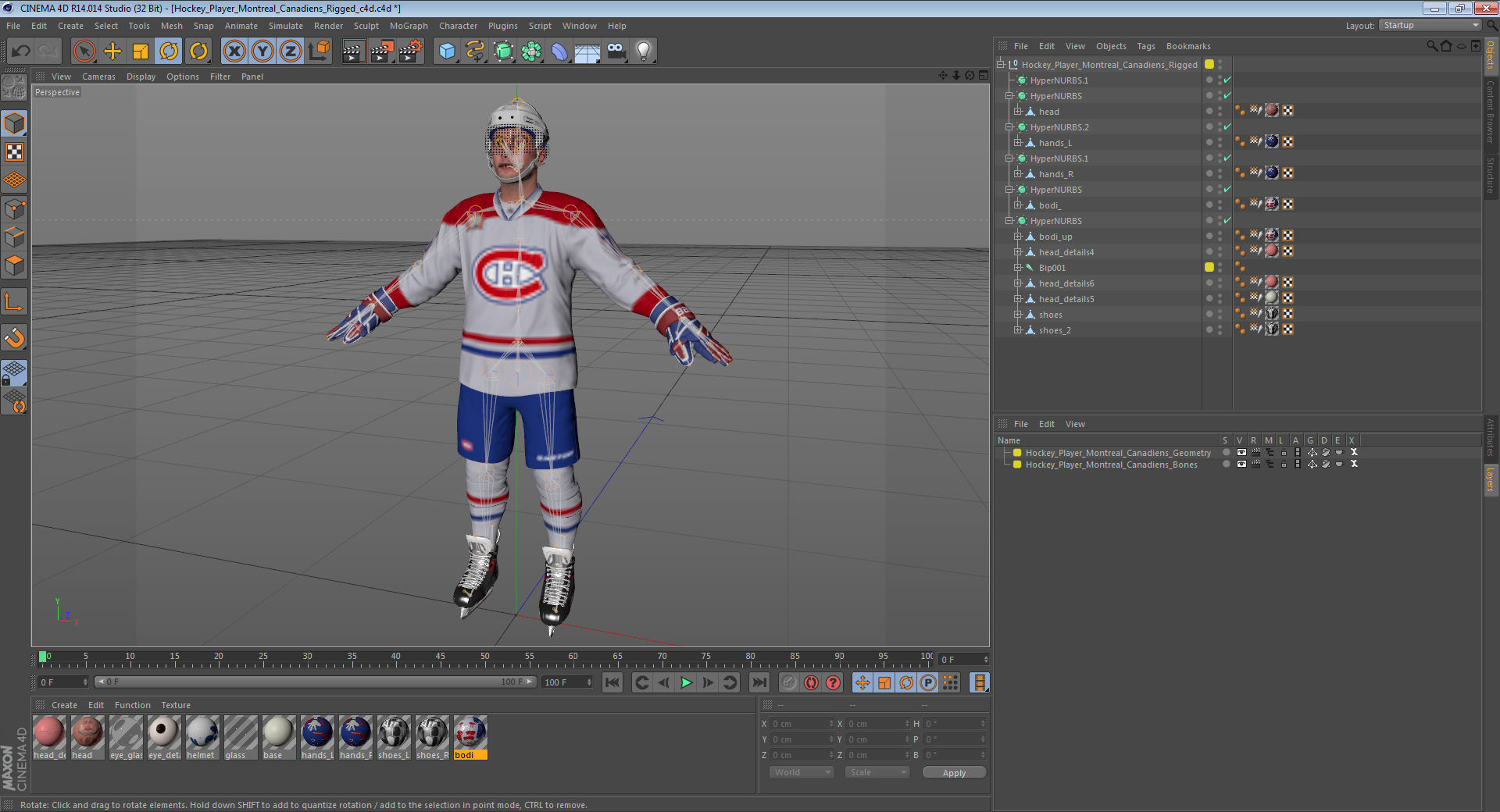Toggle the Snap magnet icon

click(x=15, y=337)
